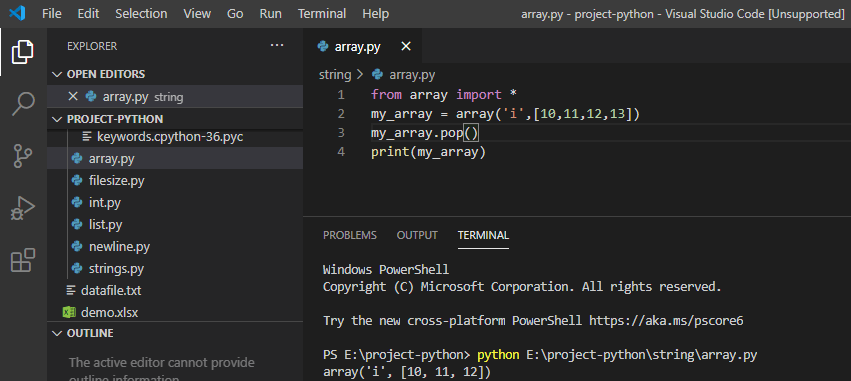Open the Terminal menu
This screenshot has height=381, width=851.
pyautogui.click(x=322, y=14)
